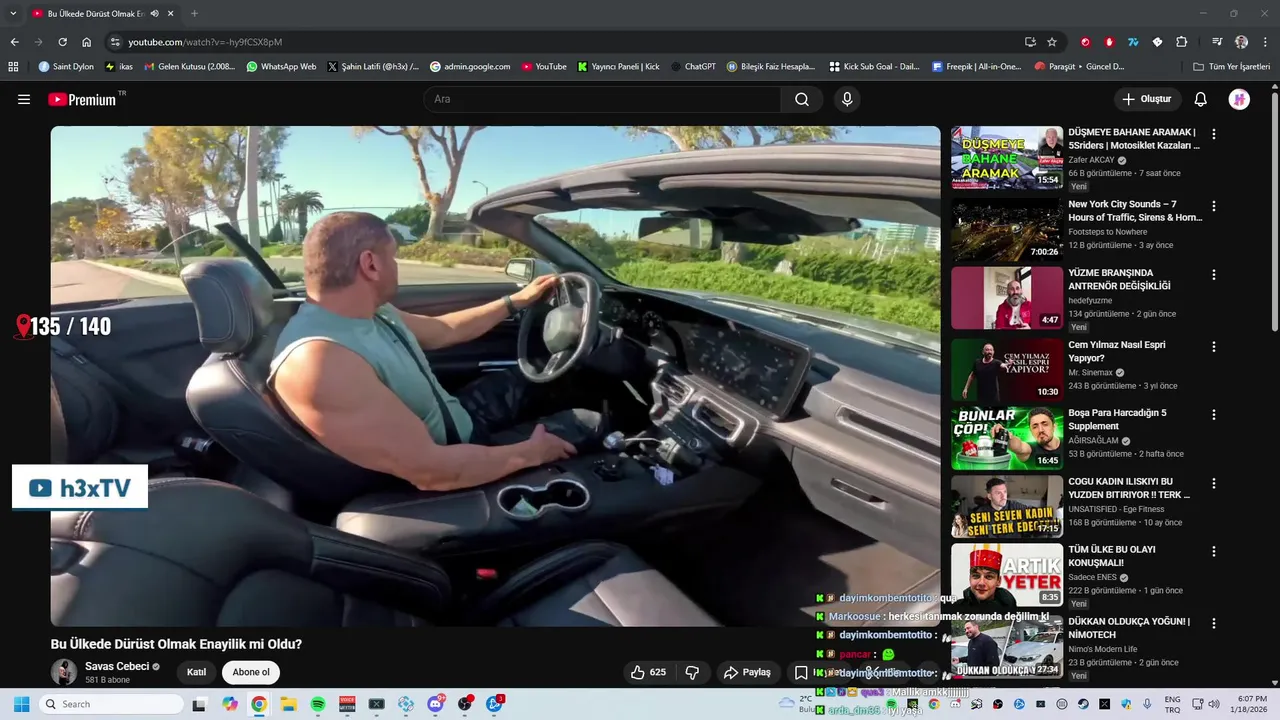
Task: Open options for COGU KADIN ILISKIYI video
Action: point(1214,483)
